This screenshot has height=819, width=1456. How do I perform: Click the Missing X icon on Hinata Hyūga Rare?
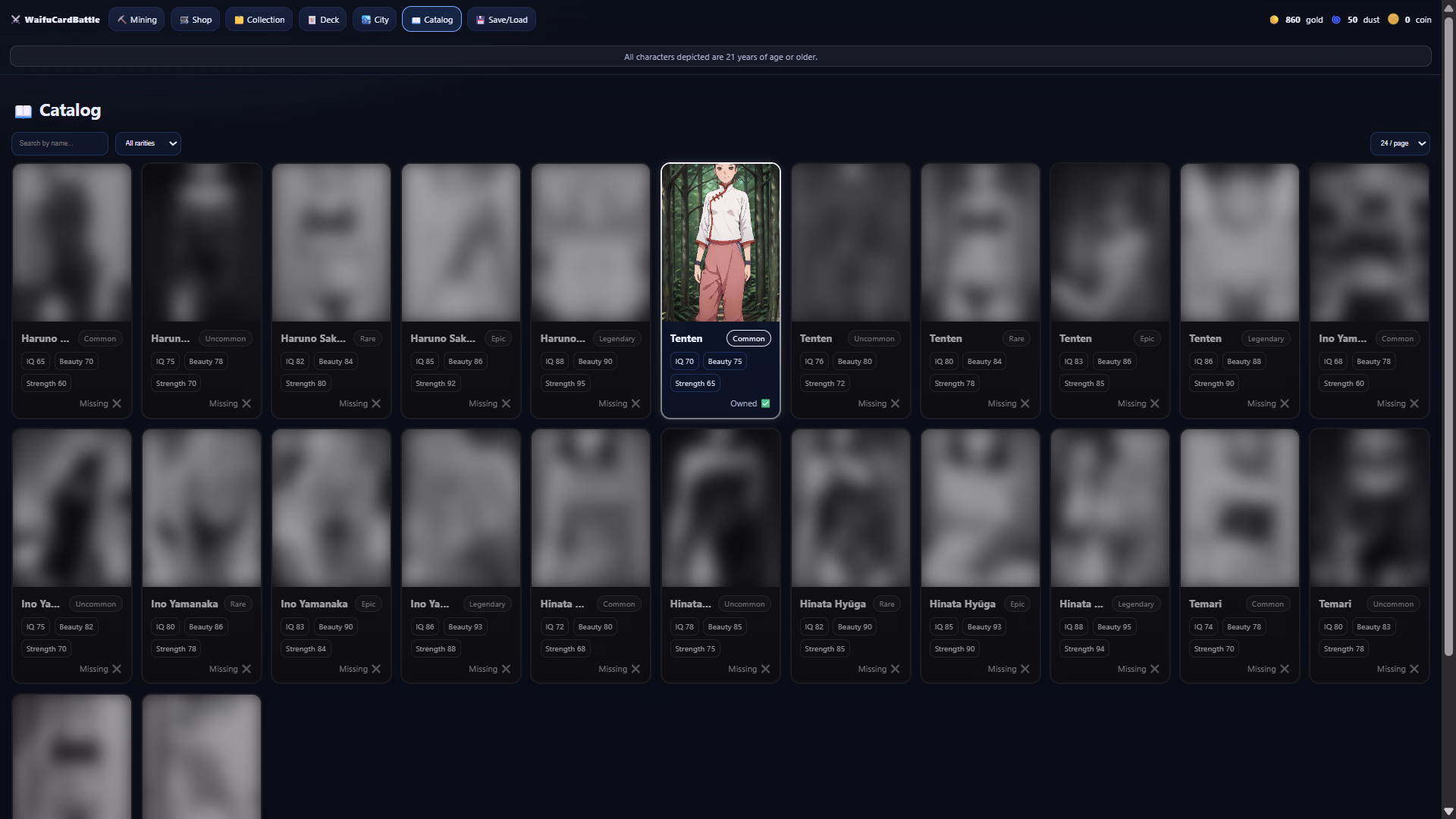coord(896,669)
